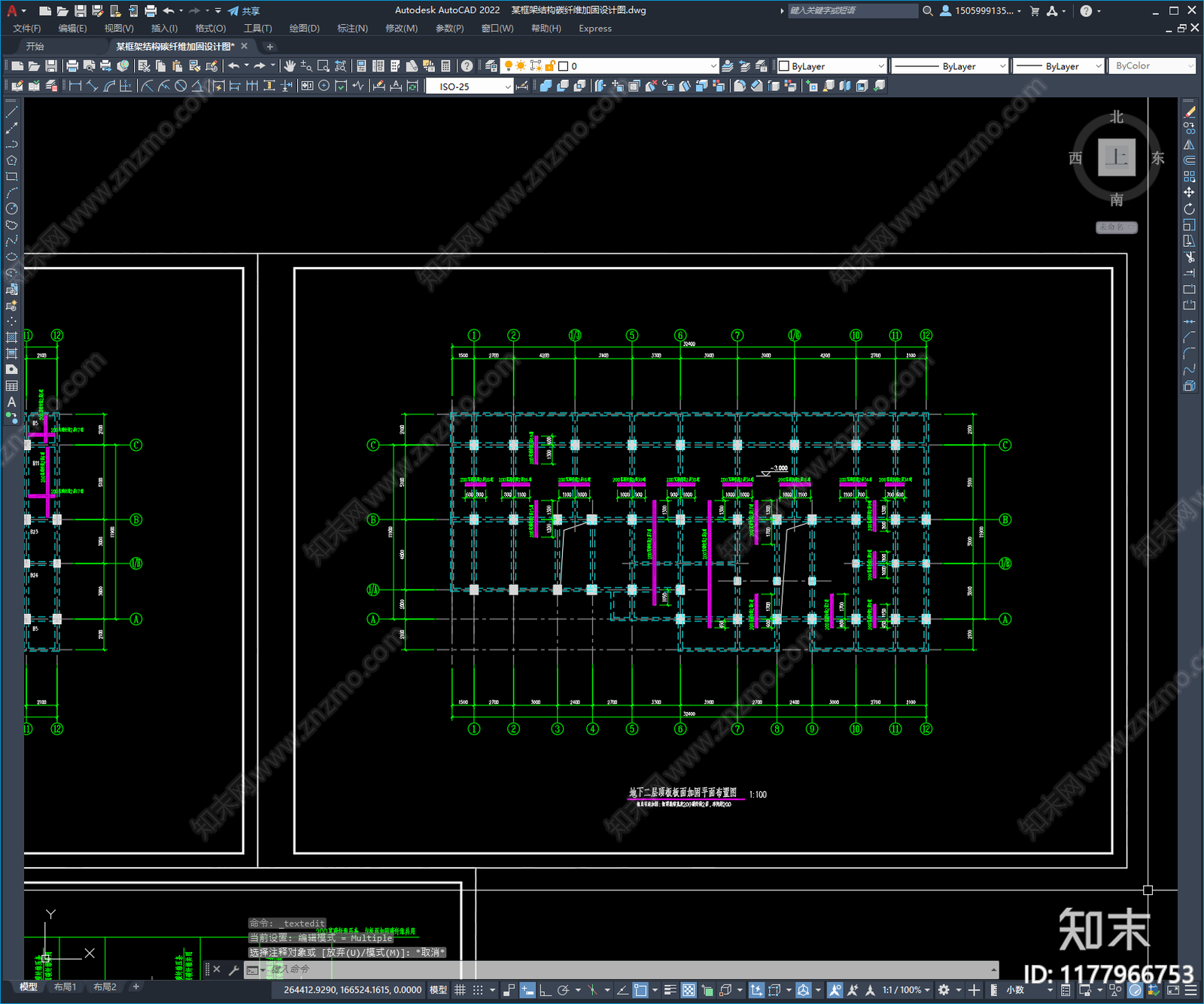Click the Help question mark in toolbar
1204x1004 pixels.
pyautogui.click(x=467, y=66)
